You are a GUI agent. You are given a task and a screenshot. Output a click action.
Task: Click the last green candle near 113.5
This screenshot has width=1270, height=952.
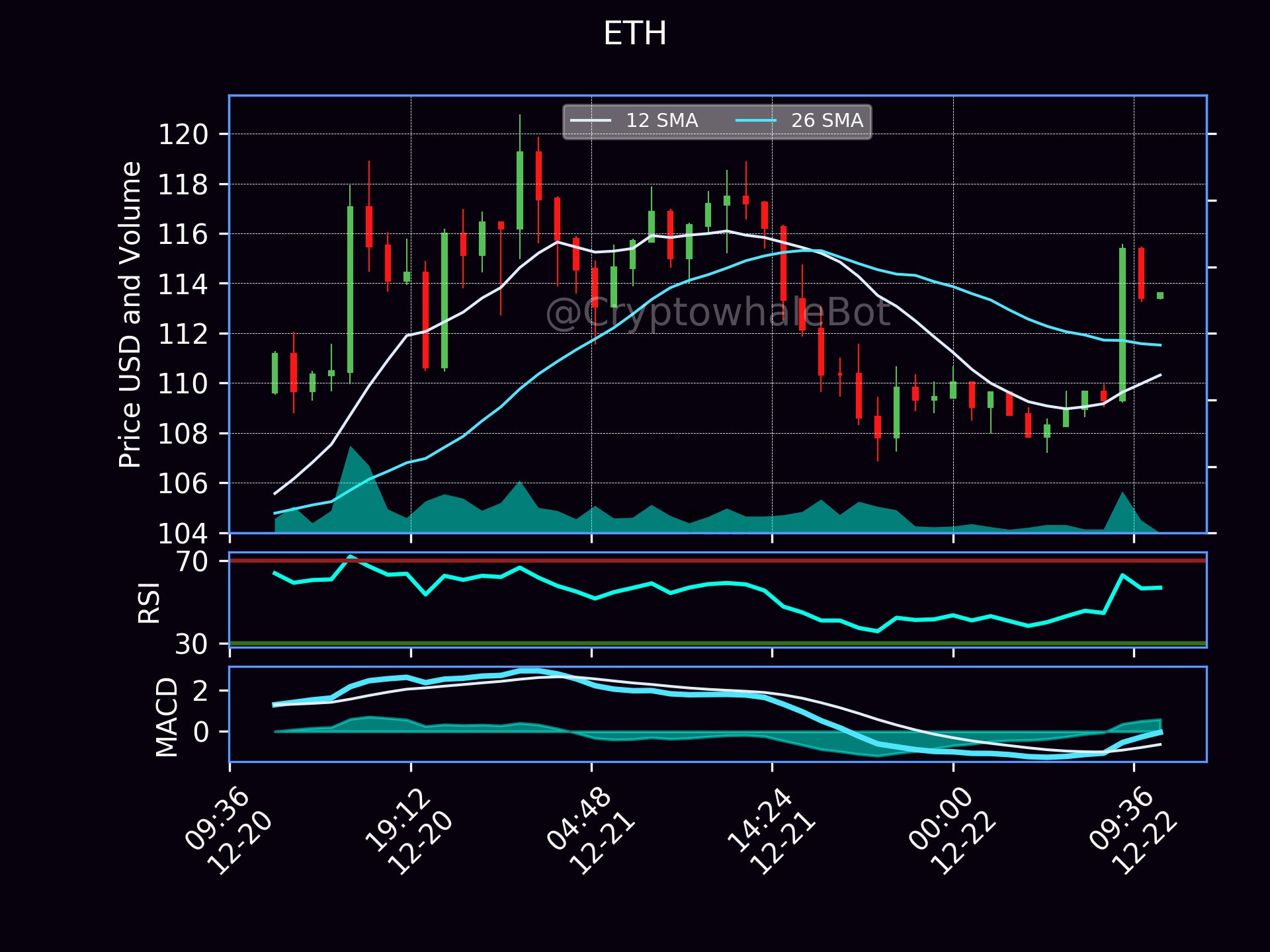point(1160,296)
